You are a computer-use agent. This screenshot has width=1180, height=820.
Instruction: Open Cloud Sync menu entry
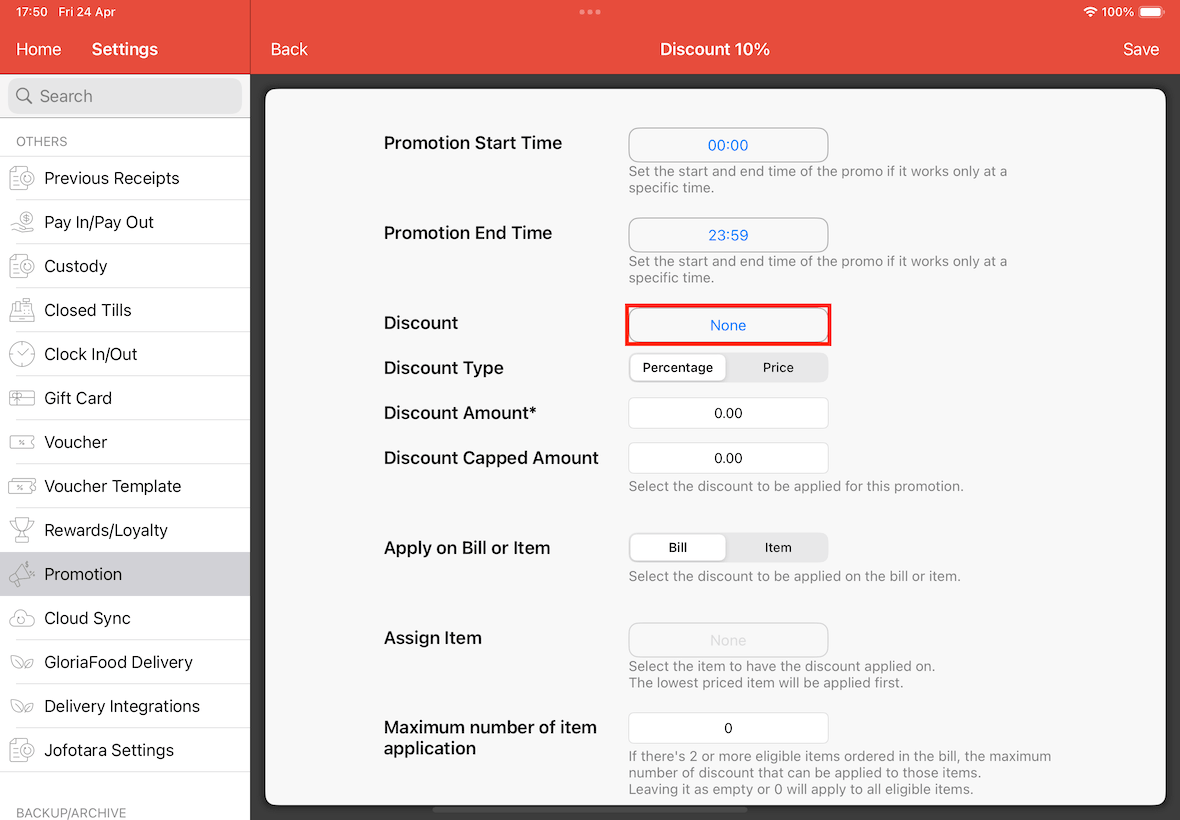[125, 618]
